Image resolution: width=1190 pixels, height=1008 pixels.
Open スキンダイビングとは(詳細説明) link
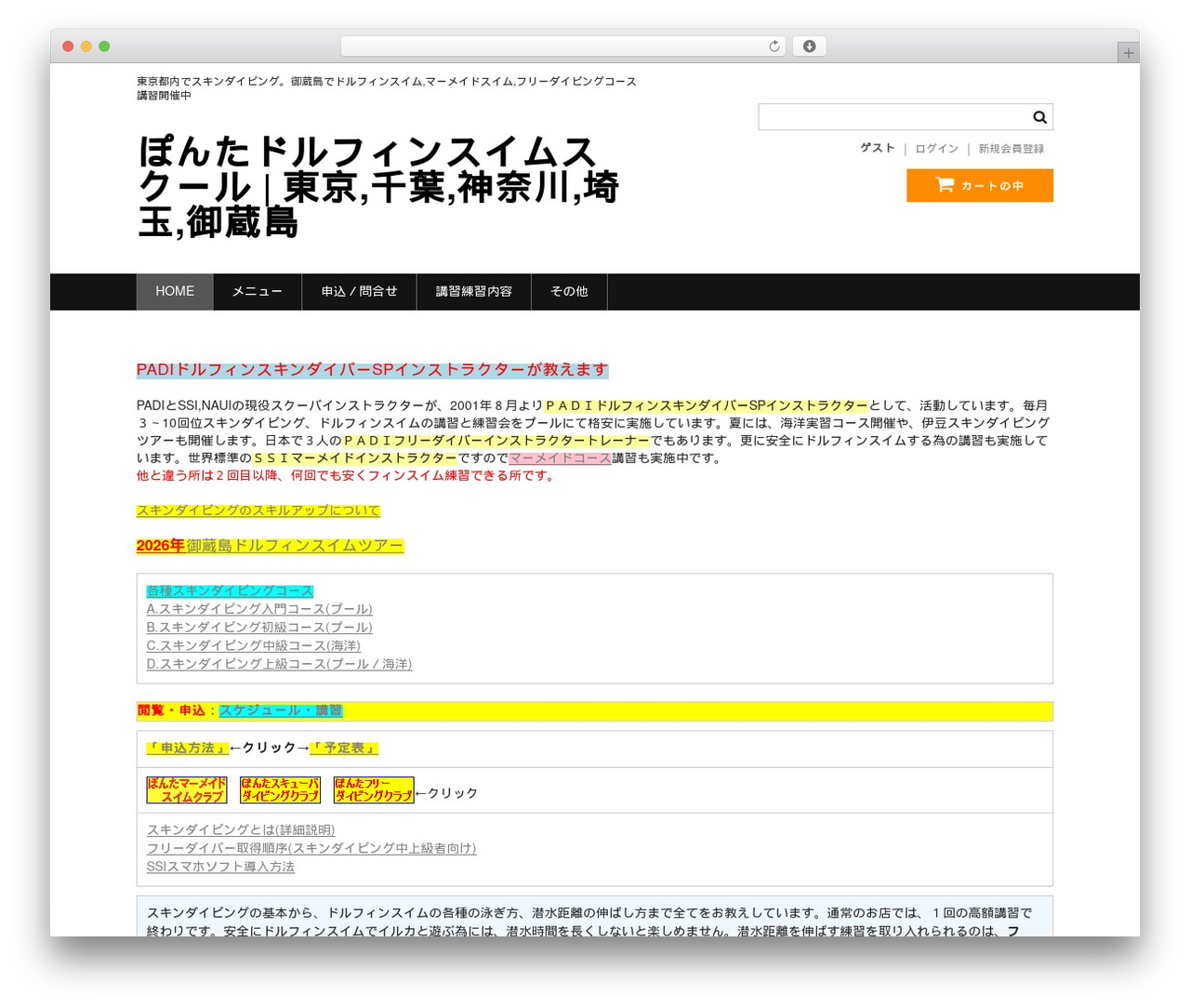(241, 830)
